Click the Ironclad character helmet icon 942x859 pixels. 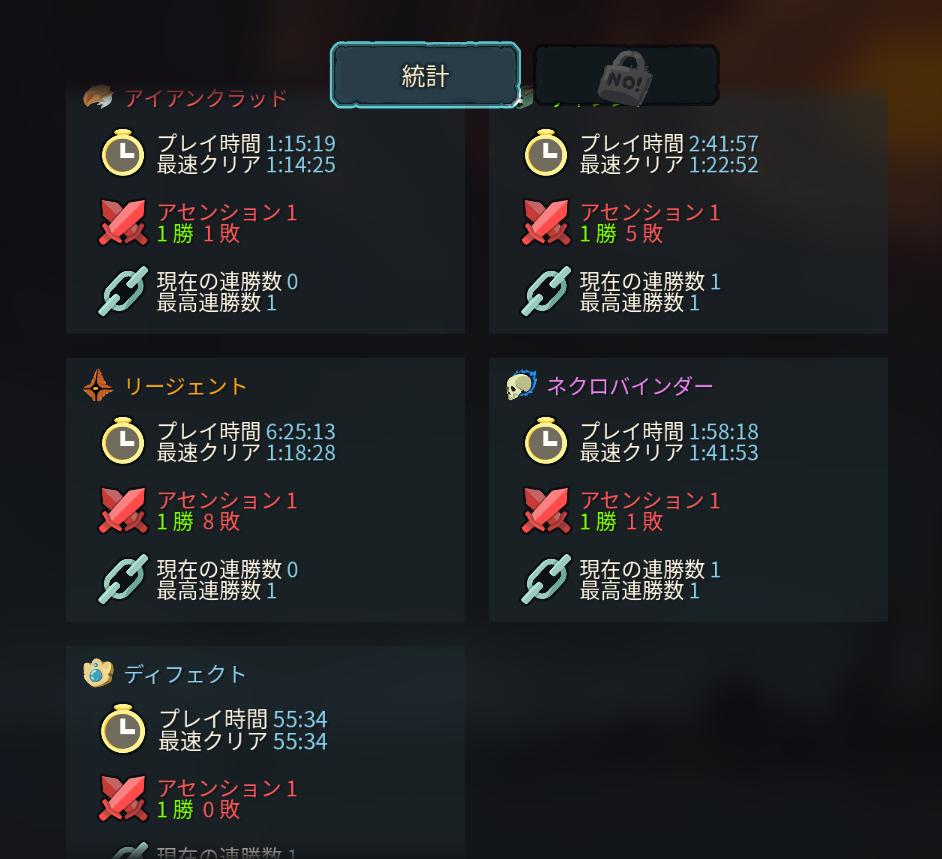[98, 97]
